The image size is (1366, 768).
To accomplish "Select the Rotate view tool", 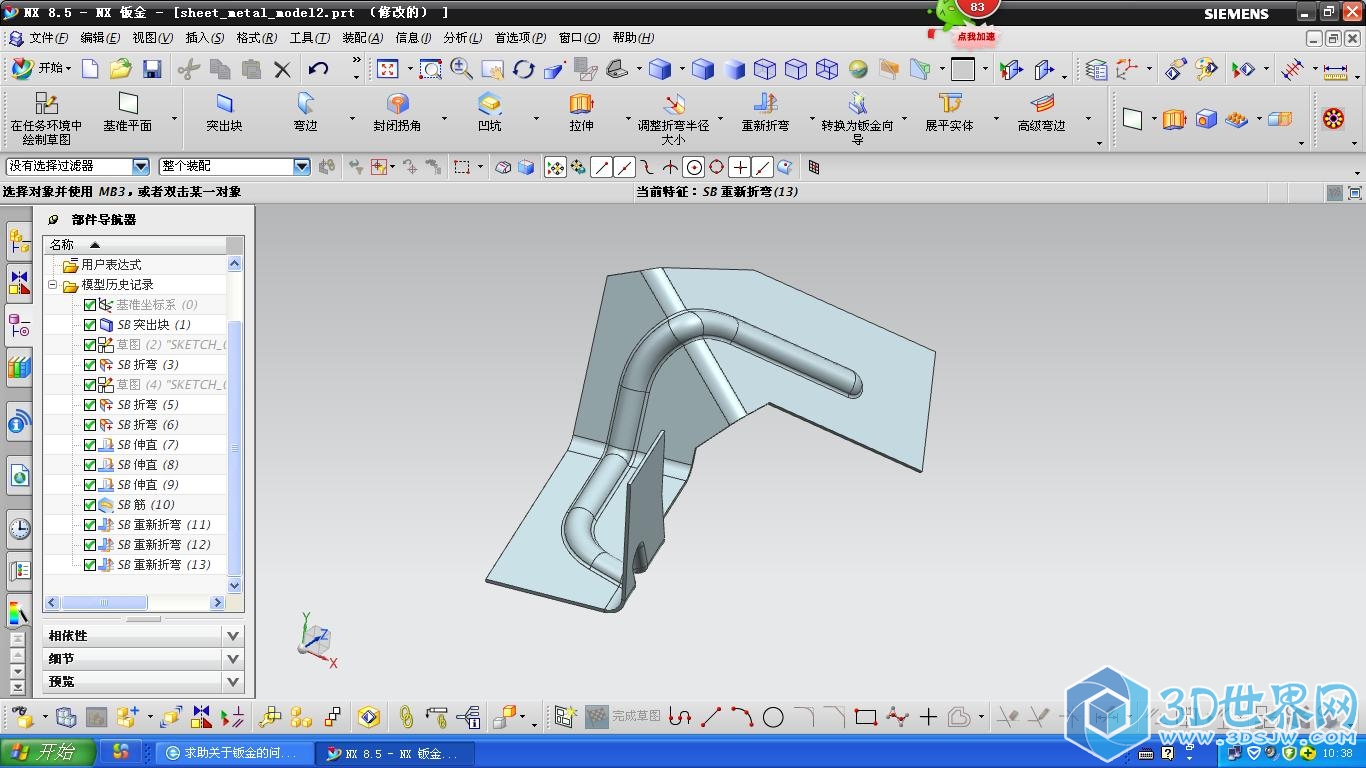I will 524,69.
